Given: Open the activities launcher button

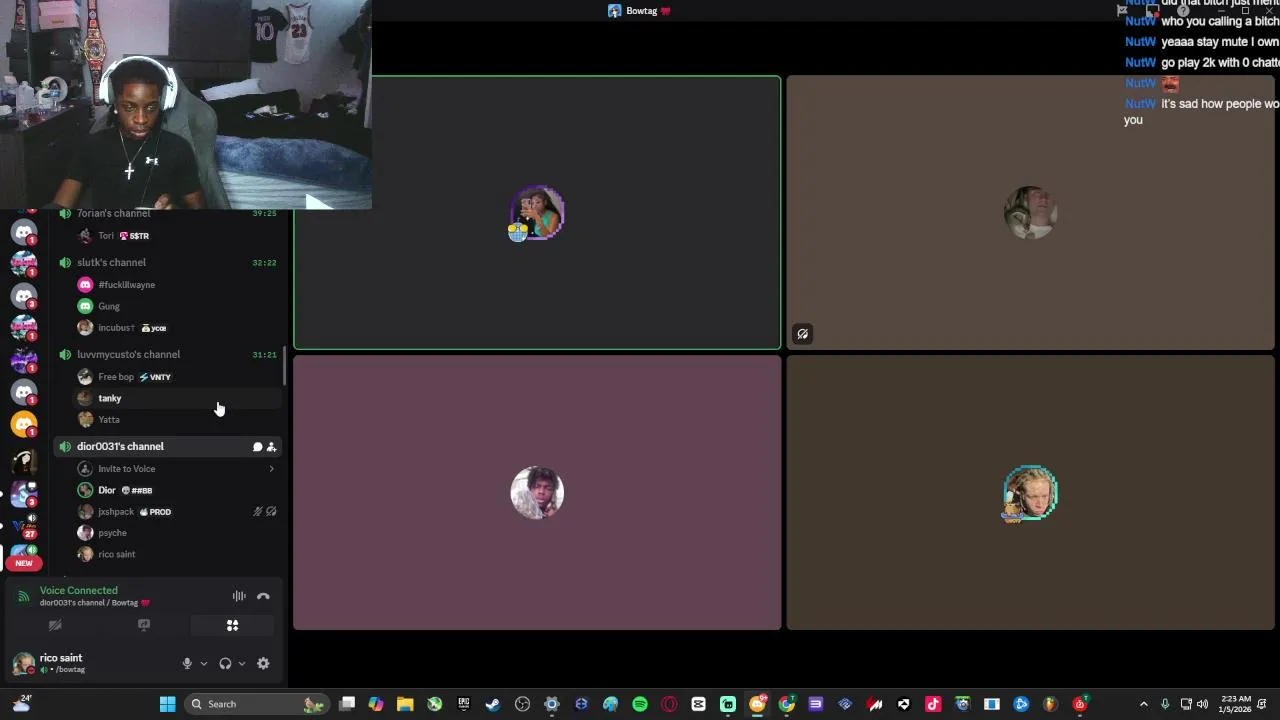Looking at the screenshot, I should (x=232, y=625).
